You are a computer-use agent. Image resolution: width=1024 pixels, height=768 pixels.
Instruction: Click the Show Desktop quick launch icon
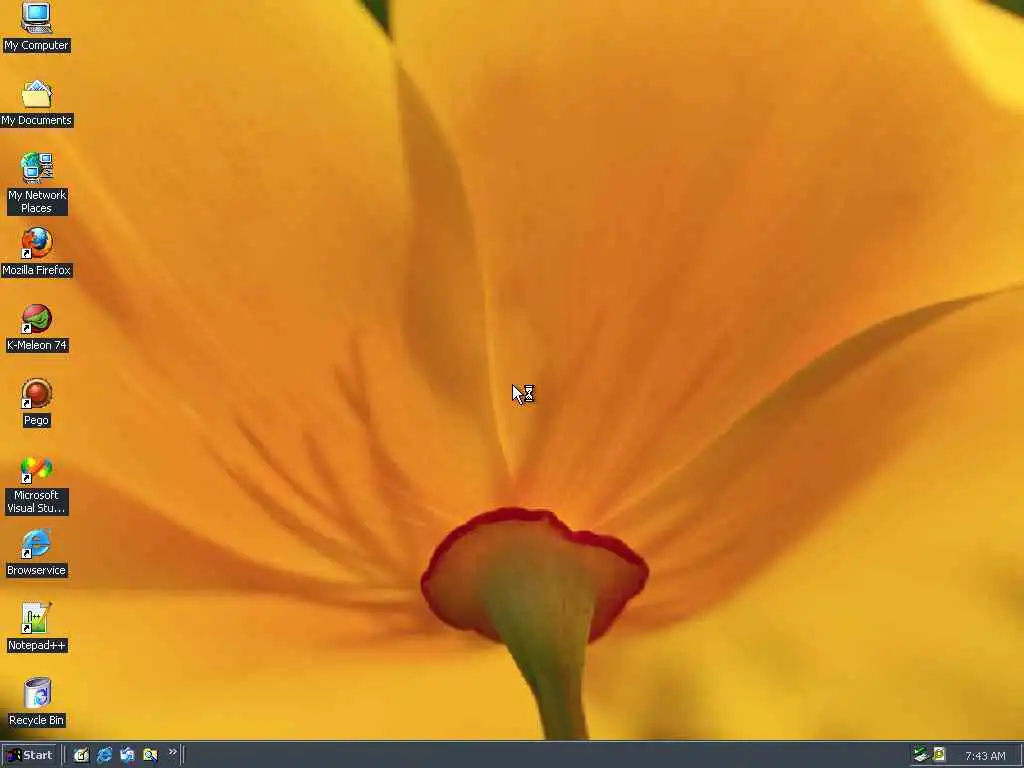(x=81, y=755)
